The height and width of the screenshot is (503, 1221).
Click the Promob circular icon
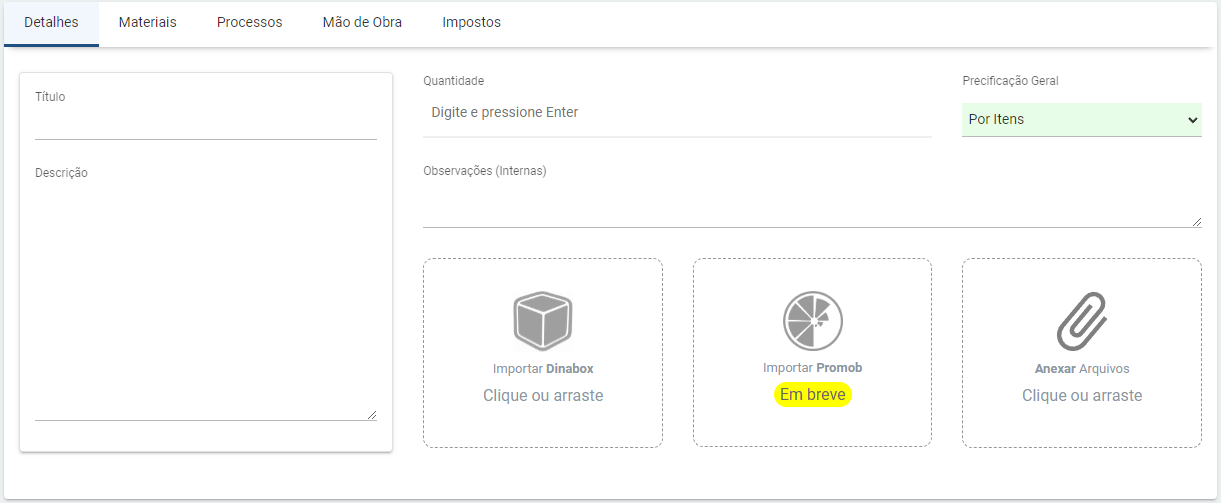click(x=812, y=320)
